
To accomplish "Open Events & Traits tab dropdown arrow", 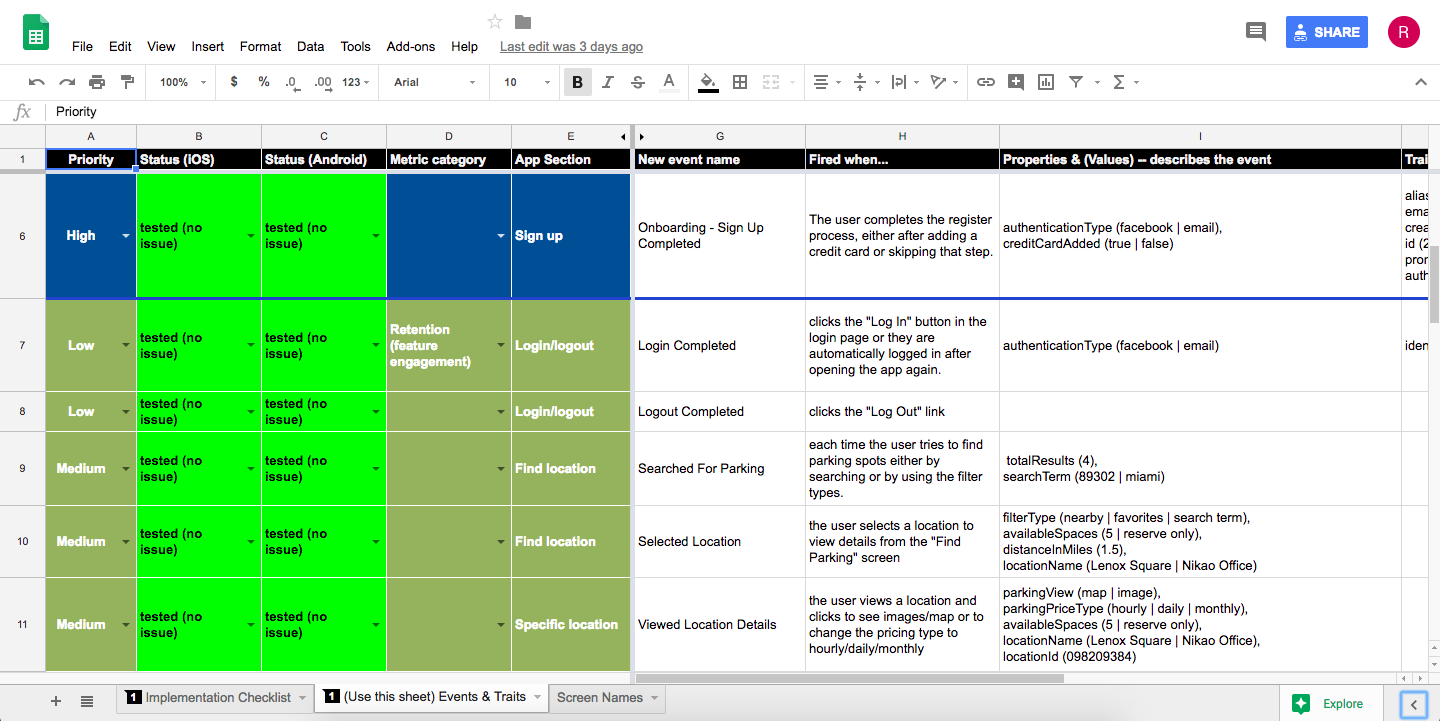I will coord(537,698).
